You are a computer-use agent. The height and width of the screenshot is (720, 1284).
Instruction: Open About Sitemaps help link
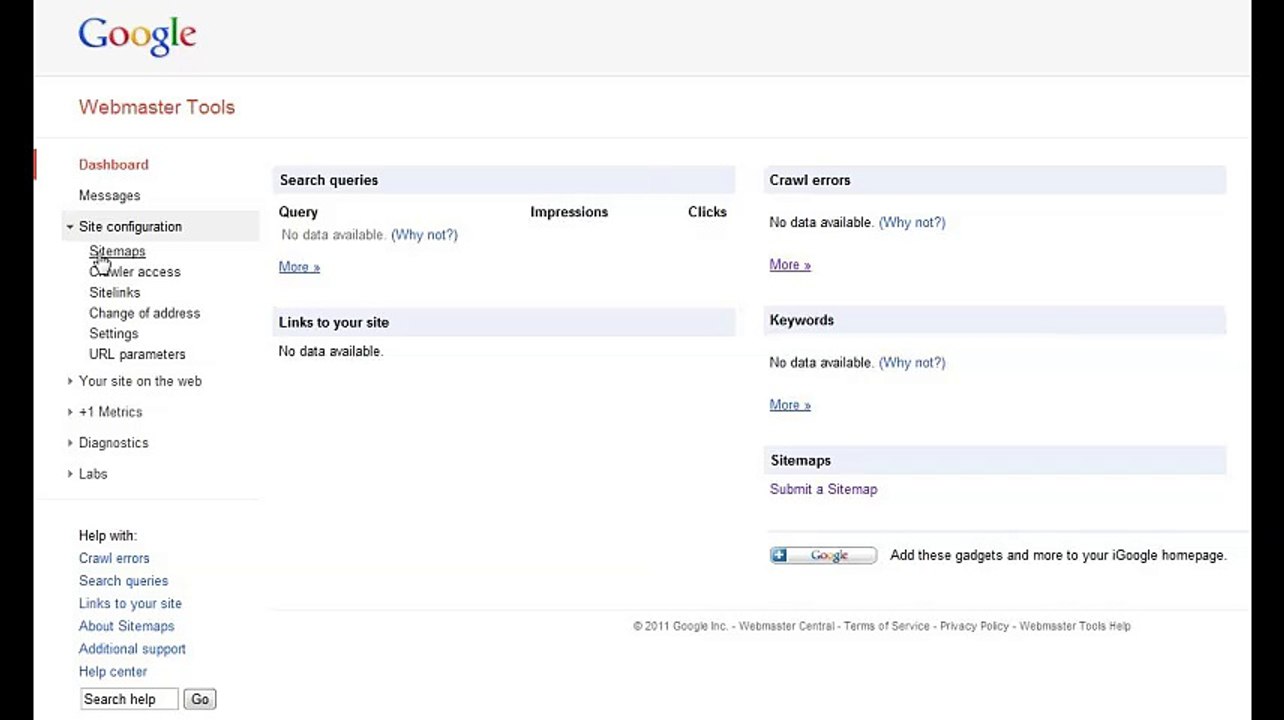tap(126, 626)
